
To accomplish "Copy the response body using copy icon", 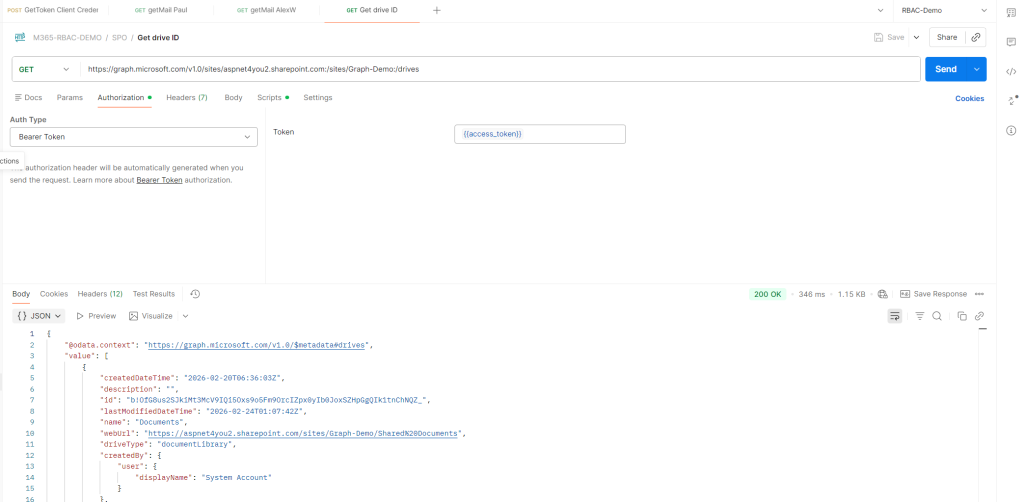I will (x=962, y=316).
